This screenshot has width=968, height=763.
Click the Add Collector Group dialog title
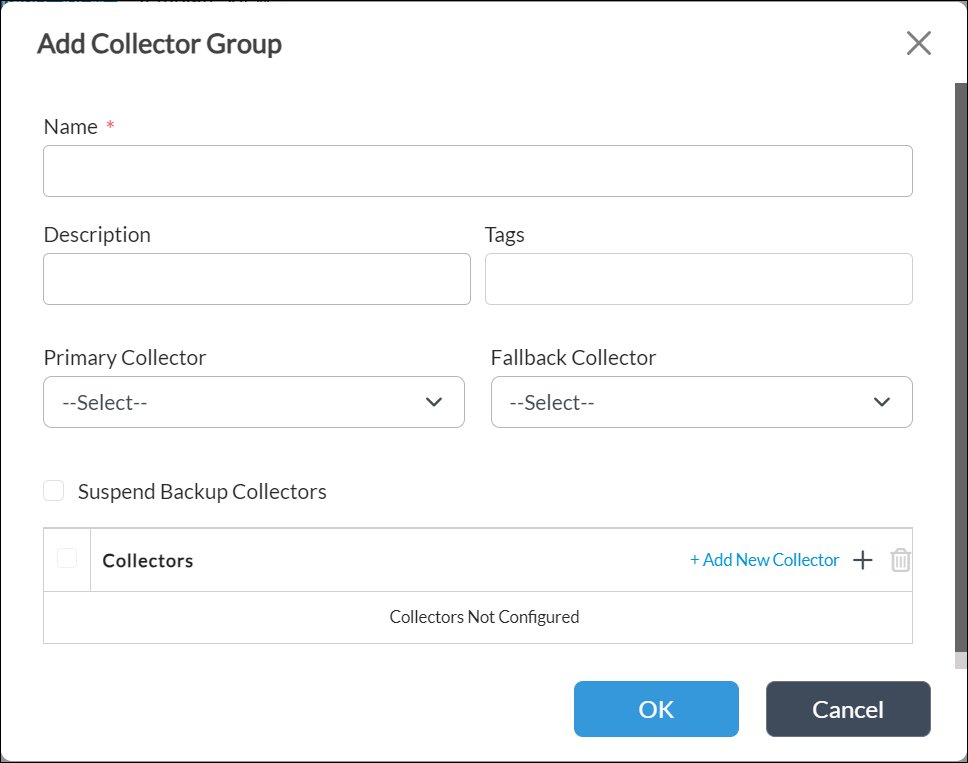[x=159, y=44]
